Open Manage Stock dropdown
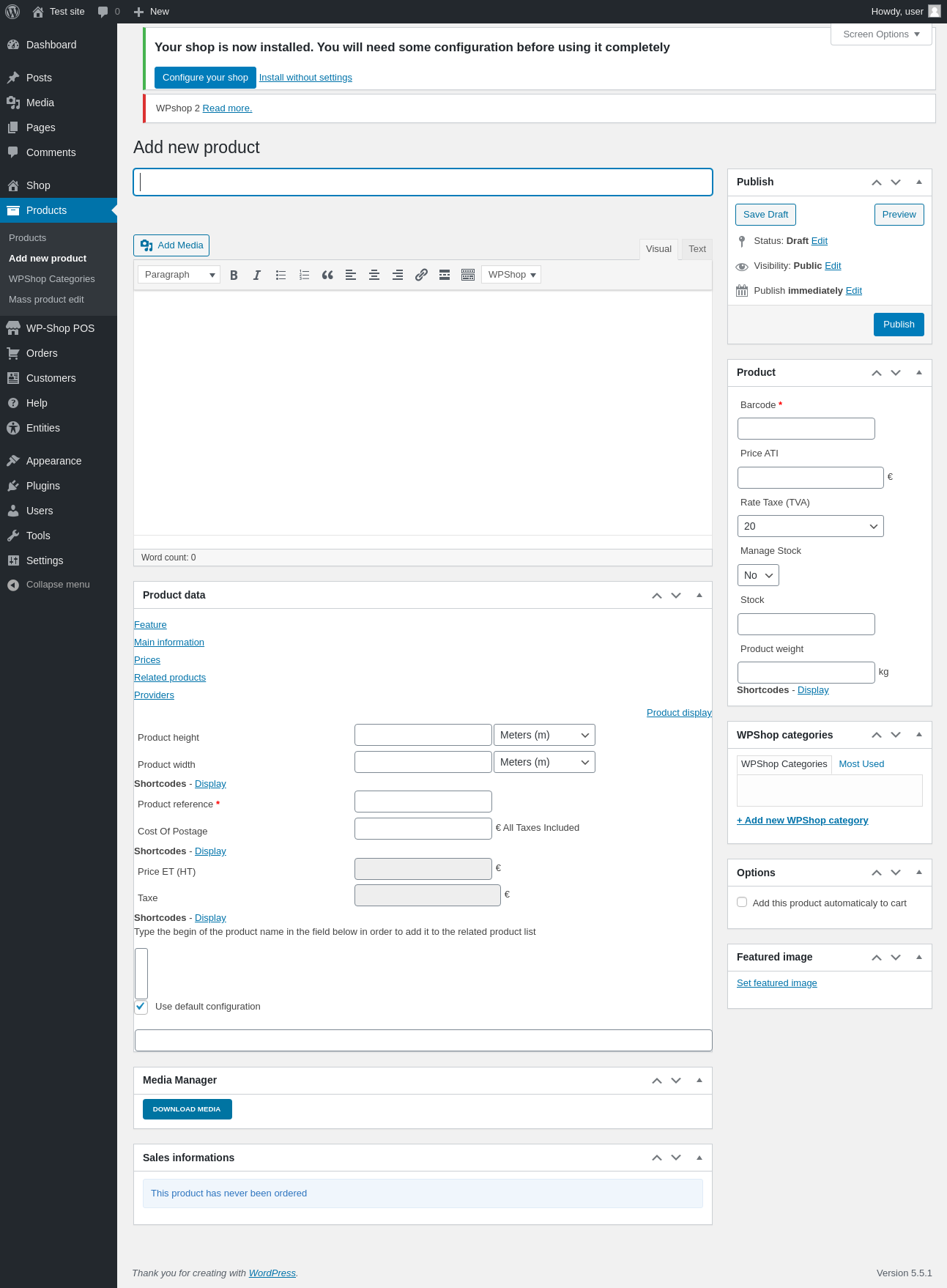The image size is (947, 1288). (758, 575)
